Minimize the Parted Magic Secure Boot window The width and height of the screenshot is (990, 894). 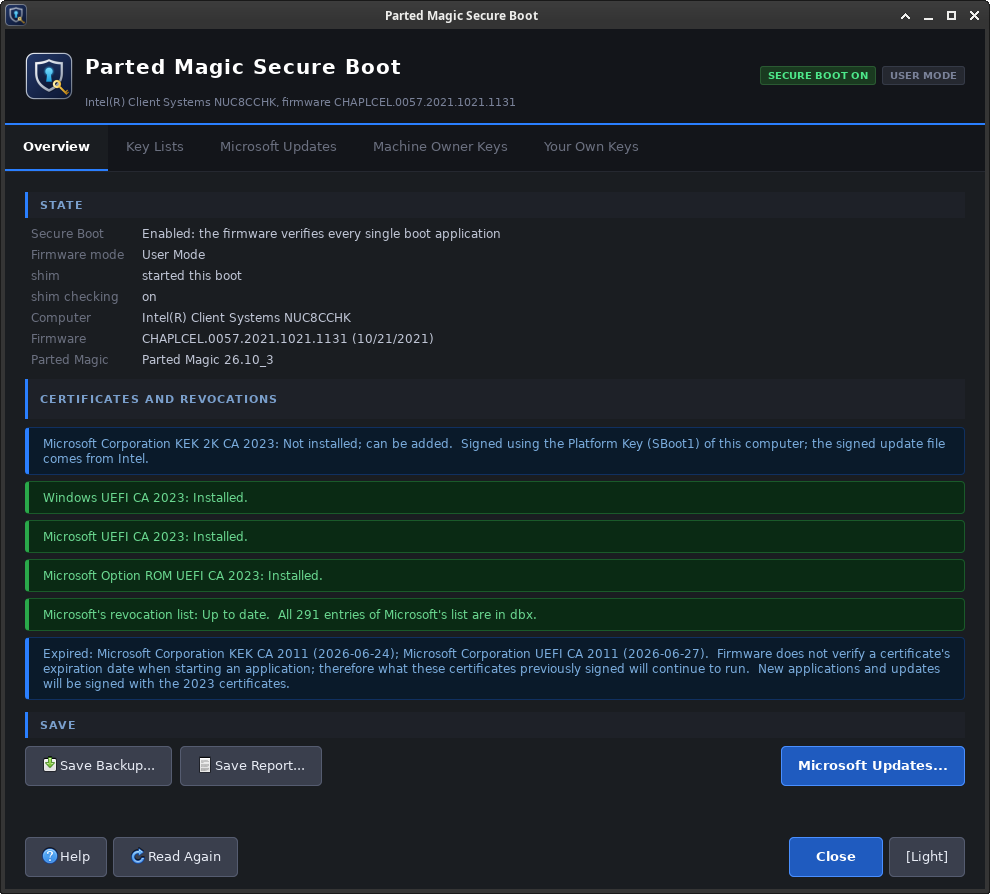tap(928, 16)
